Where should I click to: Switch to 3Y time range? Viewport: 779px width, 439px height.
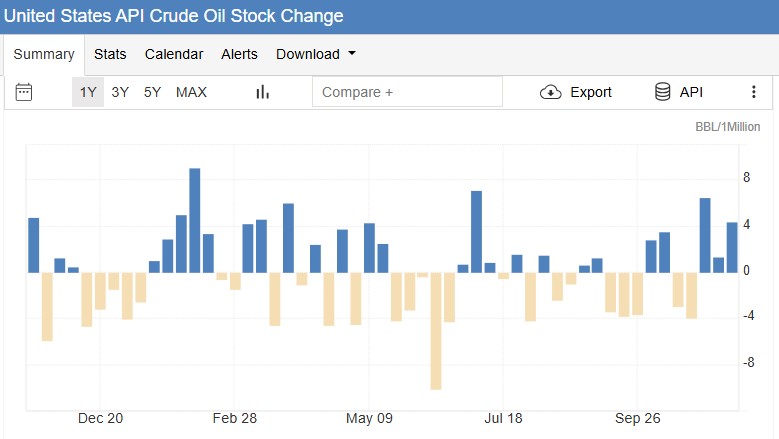point(120,92)
